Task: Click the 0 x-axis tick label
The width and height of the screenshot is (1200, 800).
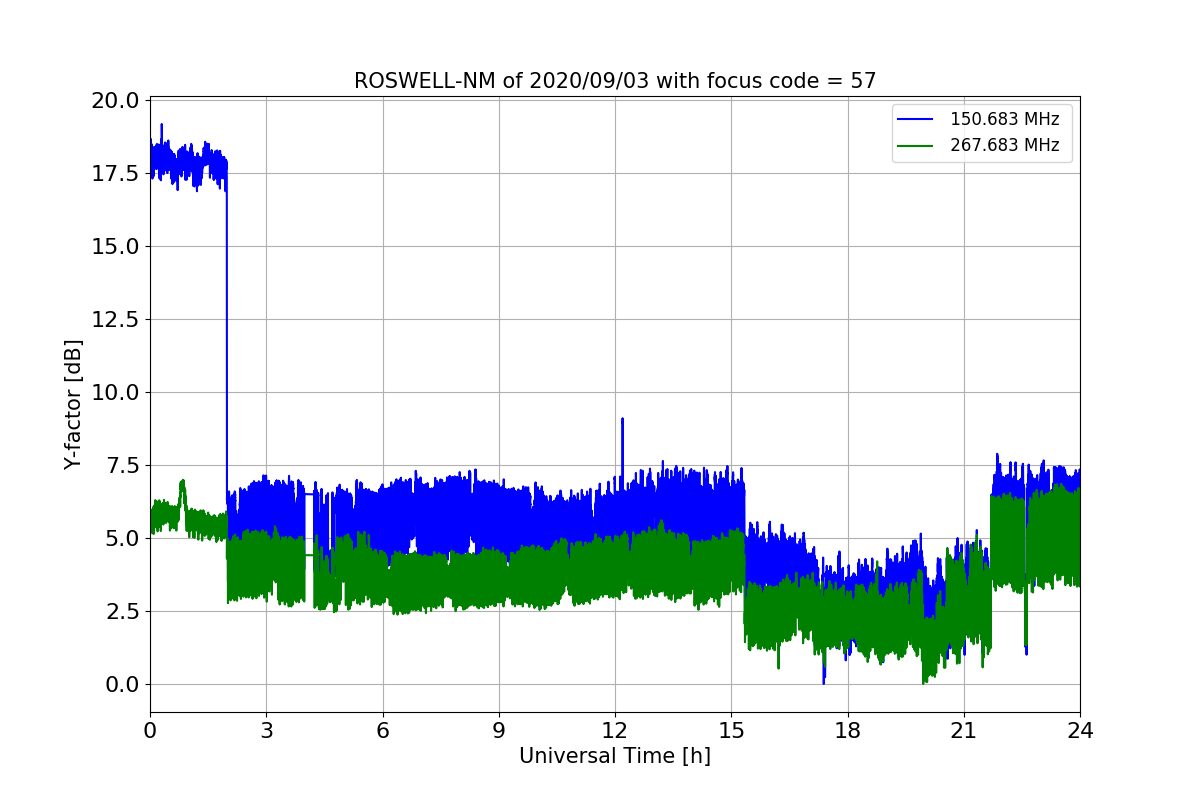Action: tap(150, 730)
